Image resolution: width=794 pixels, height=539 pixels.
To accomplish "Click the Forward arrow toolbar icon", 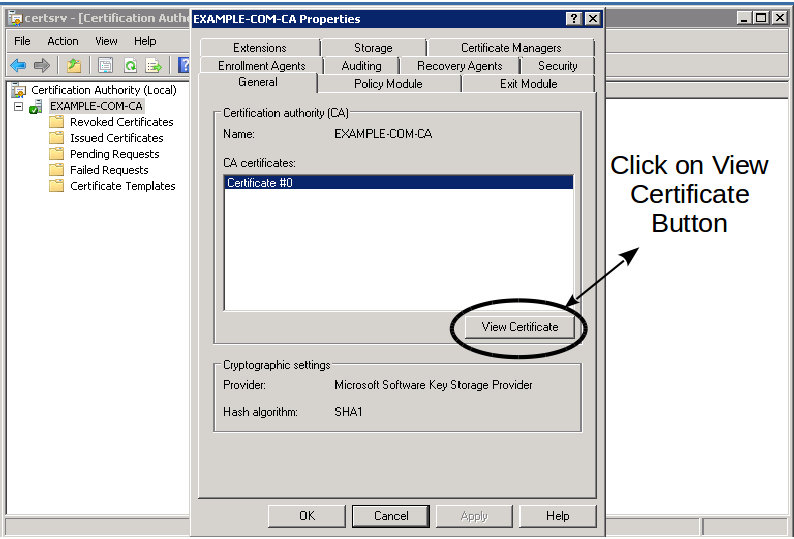I will coord(42,66).
